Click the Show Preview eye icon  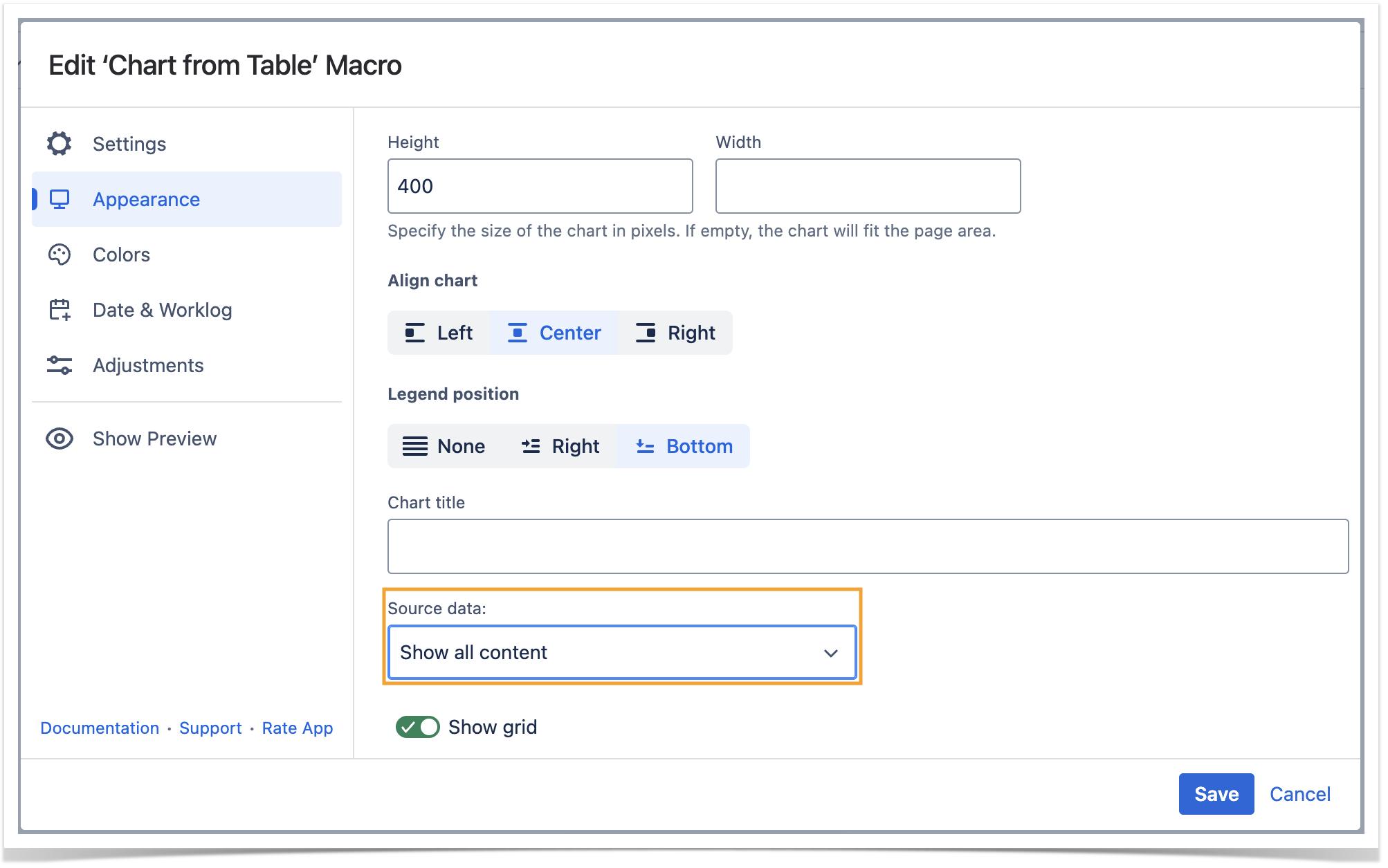[60, 438]
